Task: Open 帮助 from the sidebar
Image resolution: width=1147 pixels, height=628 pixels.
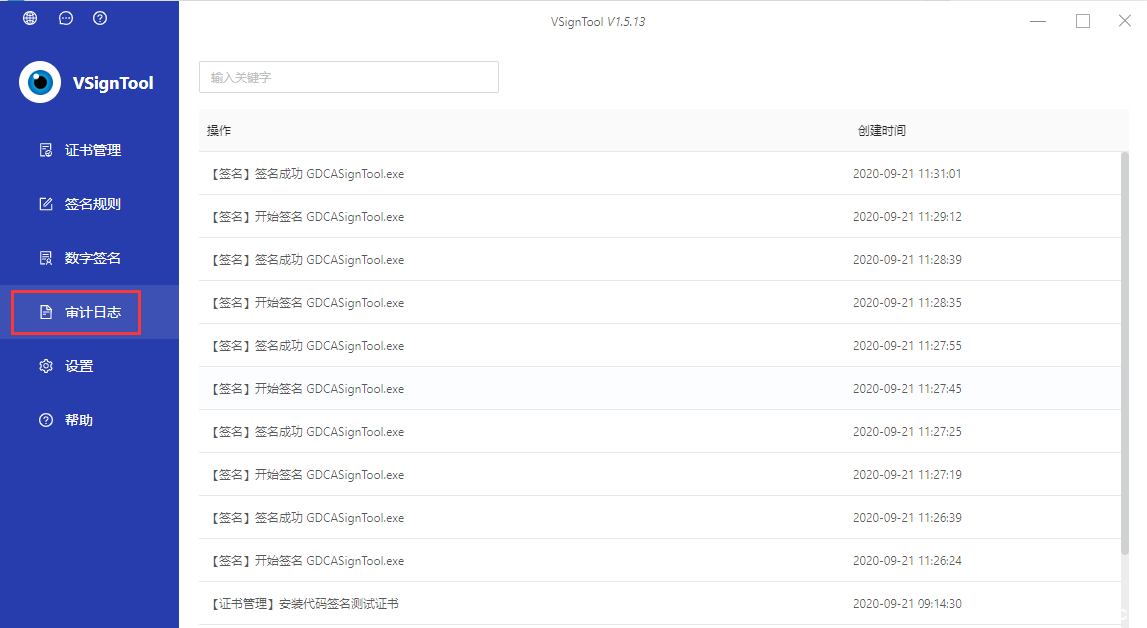Action: pos(89,420)
